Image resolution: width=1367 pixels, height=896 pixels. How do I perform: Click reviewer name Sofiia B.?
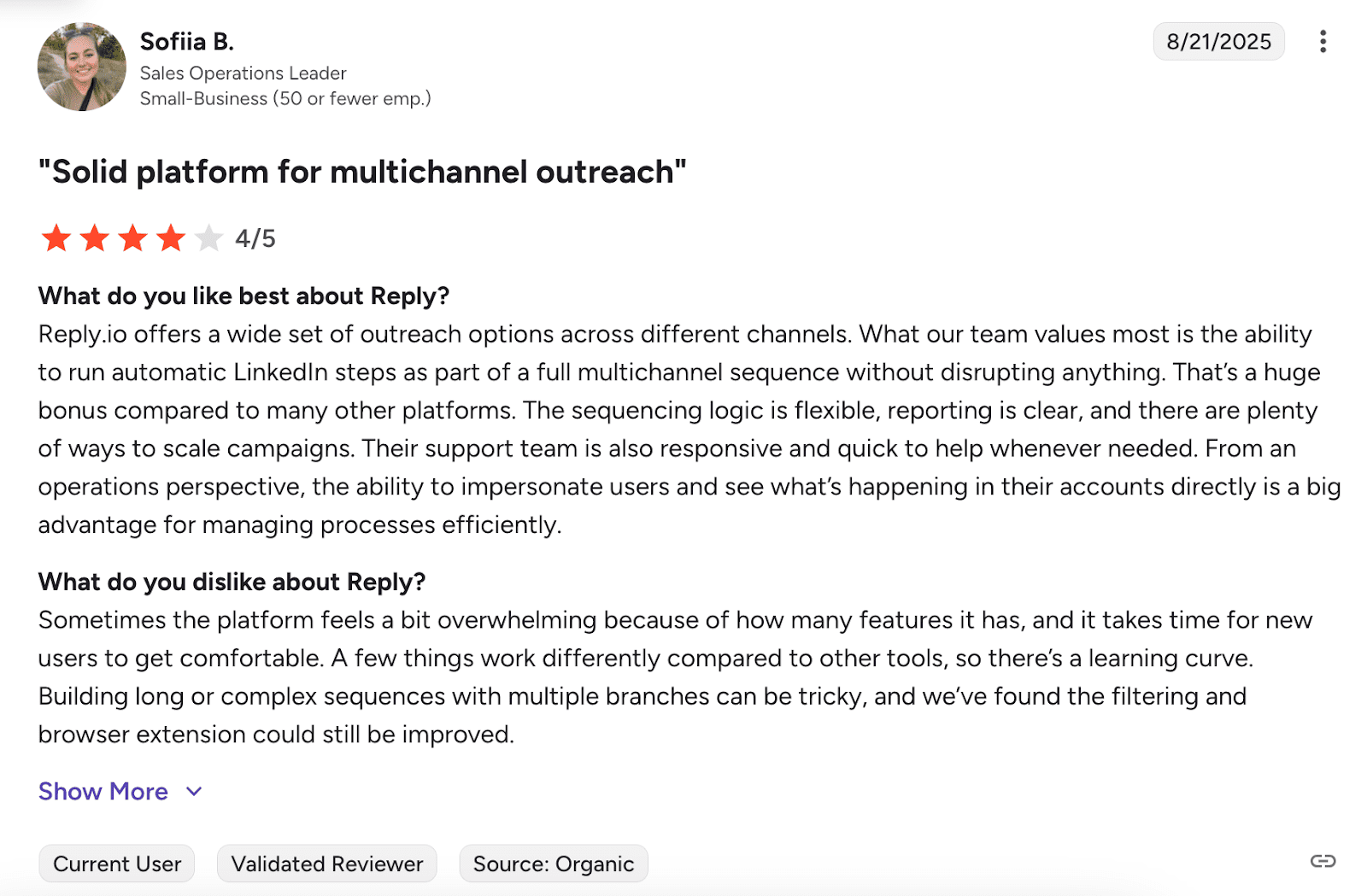[187, 42]
